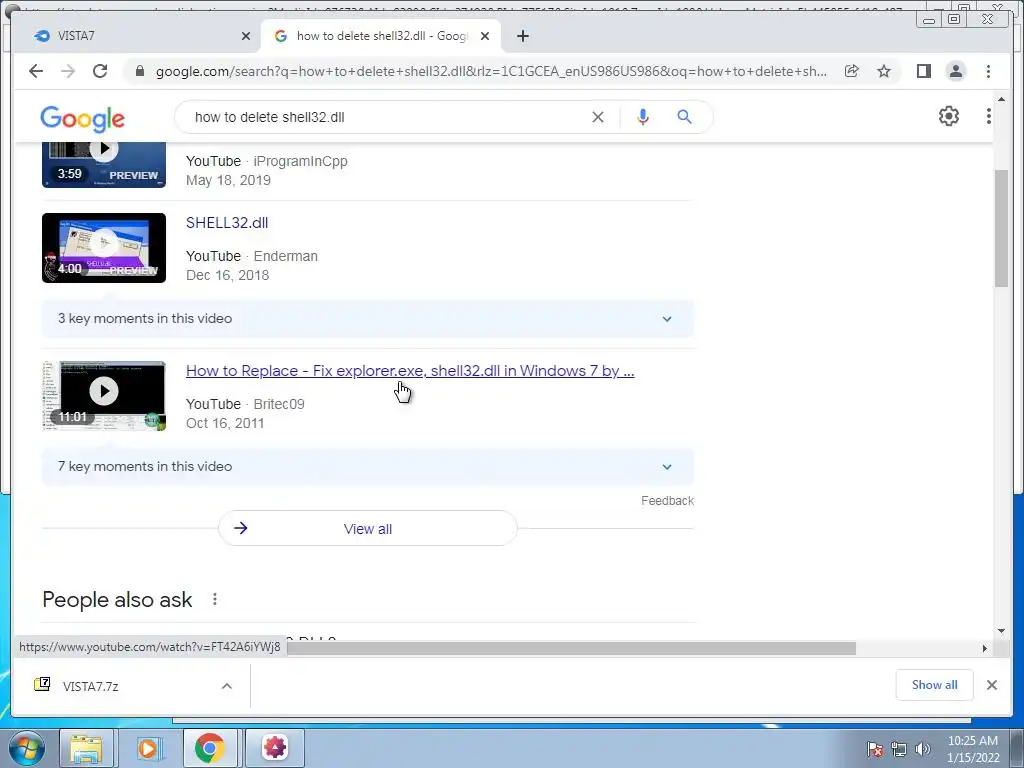Click the browser forward arrow
1024x768 pixels.
tap(68, 71)
